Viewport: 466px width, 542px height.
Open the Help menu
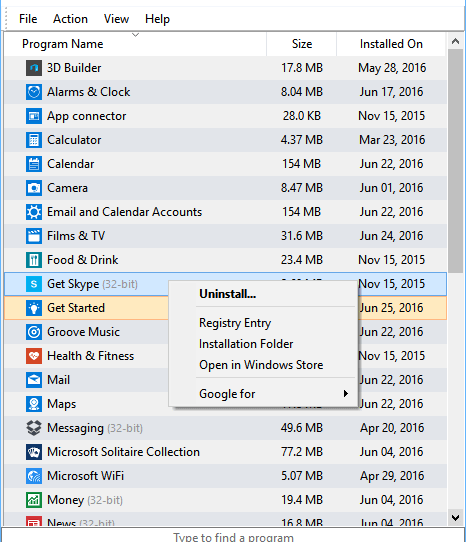point(157,19)
